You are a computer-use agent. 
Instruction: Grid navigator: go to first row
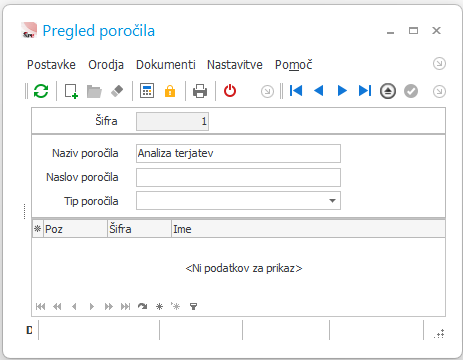[40, 306]
